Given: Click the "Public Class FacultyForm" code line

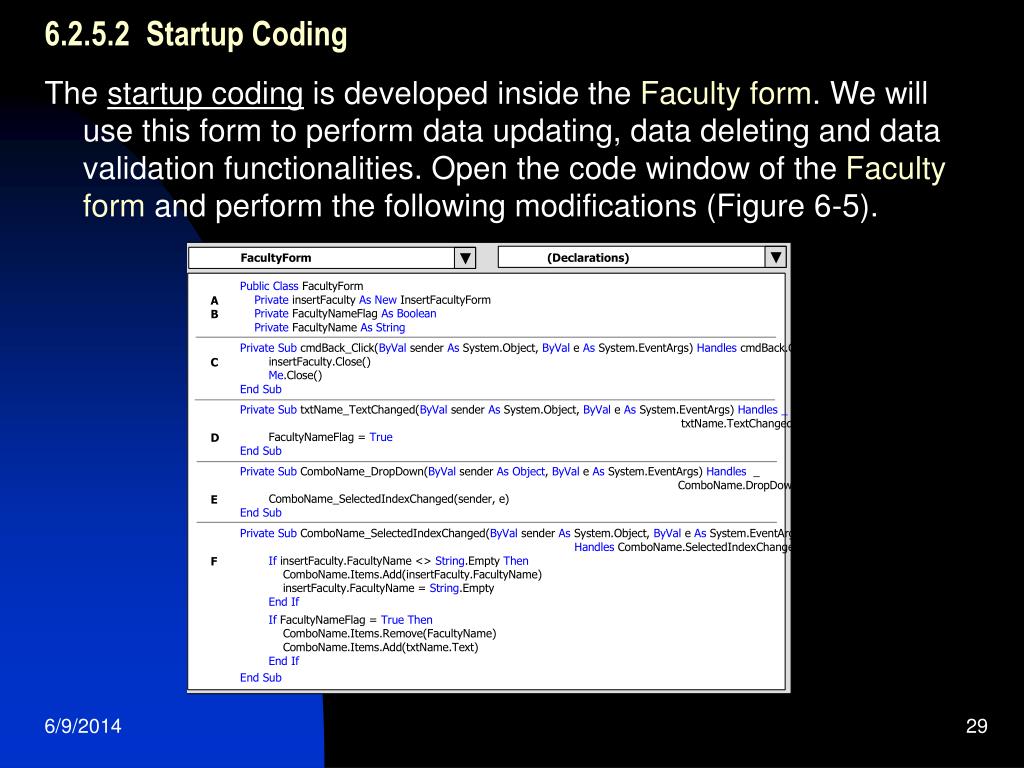Looking at the screenshot, I should (301, 286).
